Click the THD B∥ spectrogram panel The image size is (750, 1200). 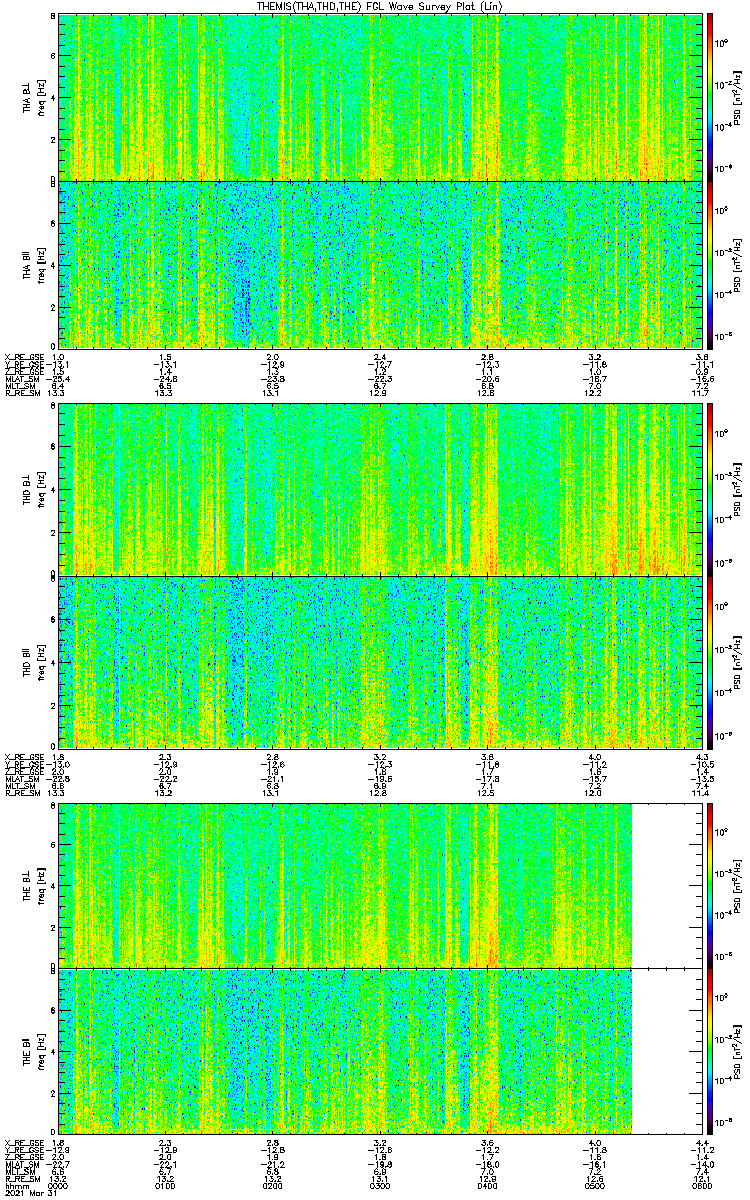(380, 661)
